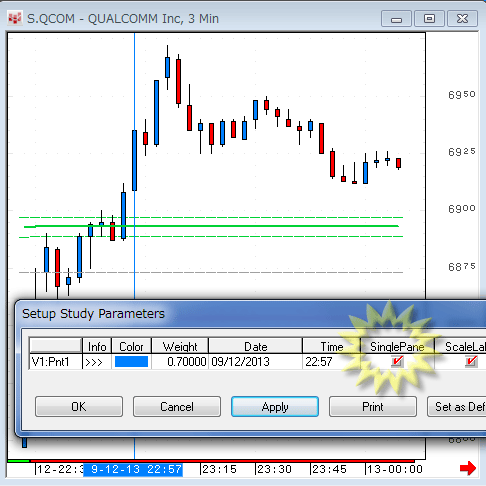Click the red scroll-right arrow

(x=468, y=468)
